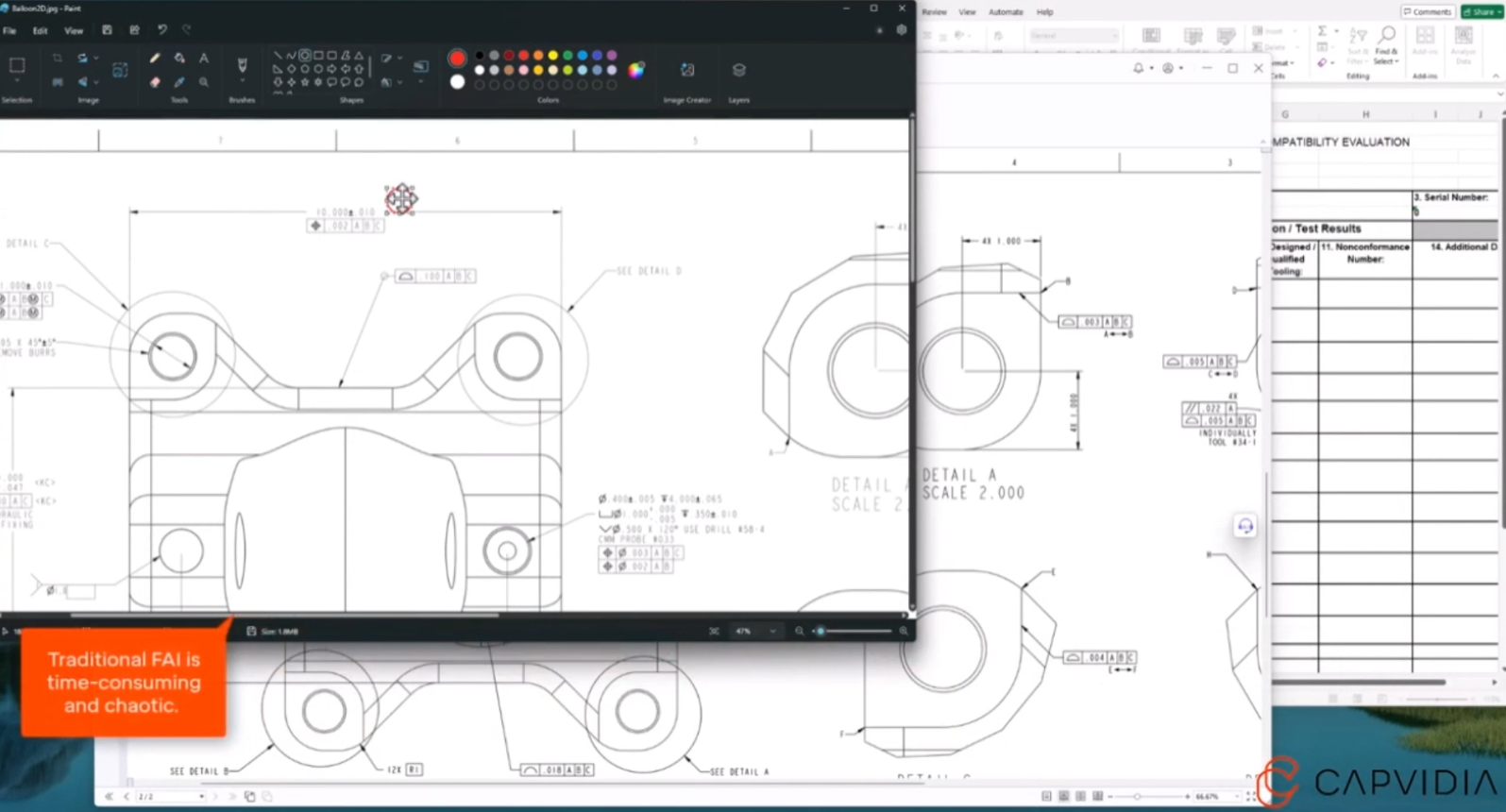Select the Five-point star shape
The image size is (1506, 812).
(x=305, y=82)
